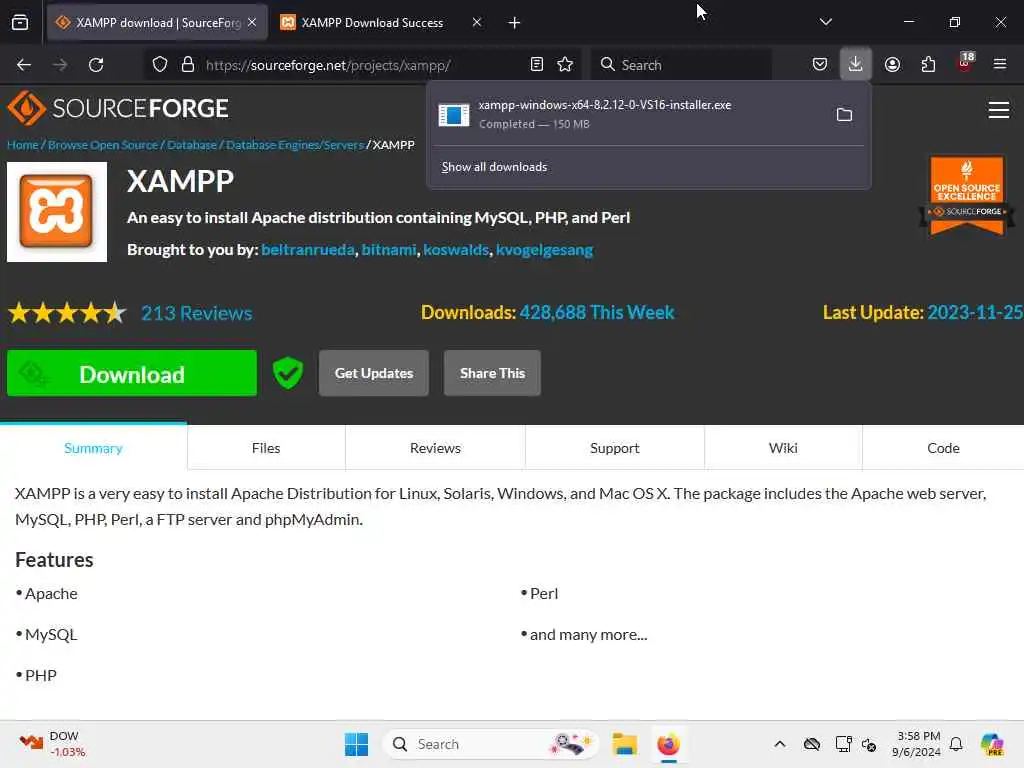Go to Home breadcrumb
Image resolution: width=1024 pixels, height=768 pixels.
(x=23, y=145)
